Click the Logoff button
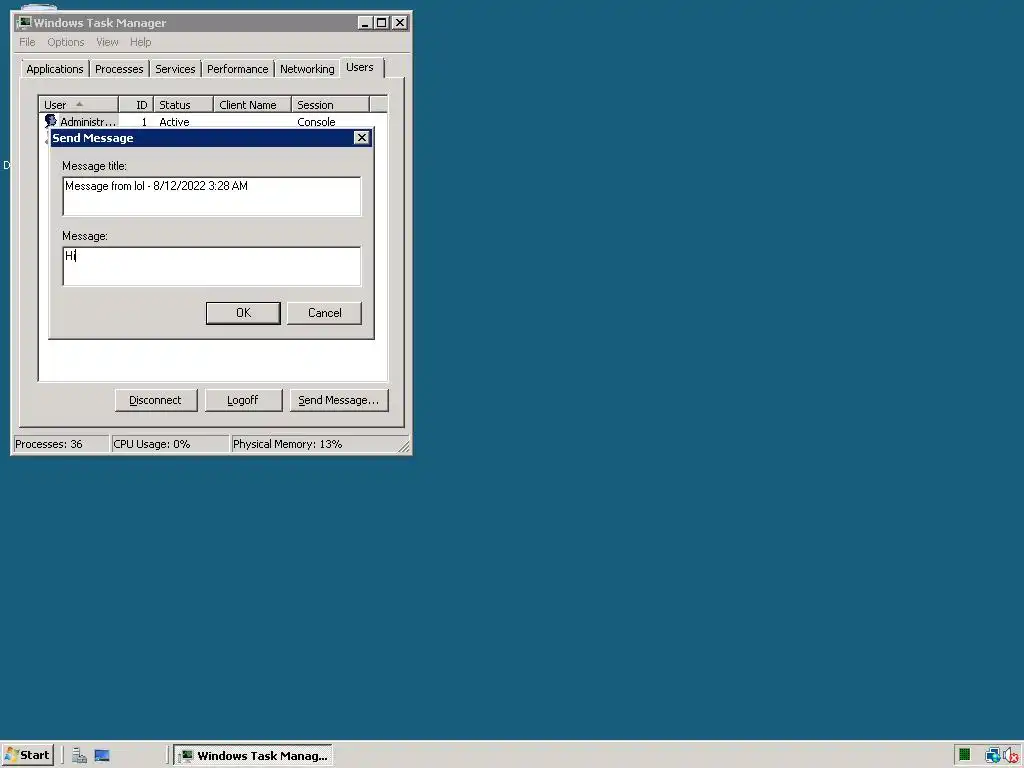This screenshot has width=1024, height=768. pyautogui.click(x=243, y=400)
